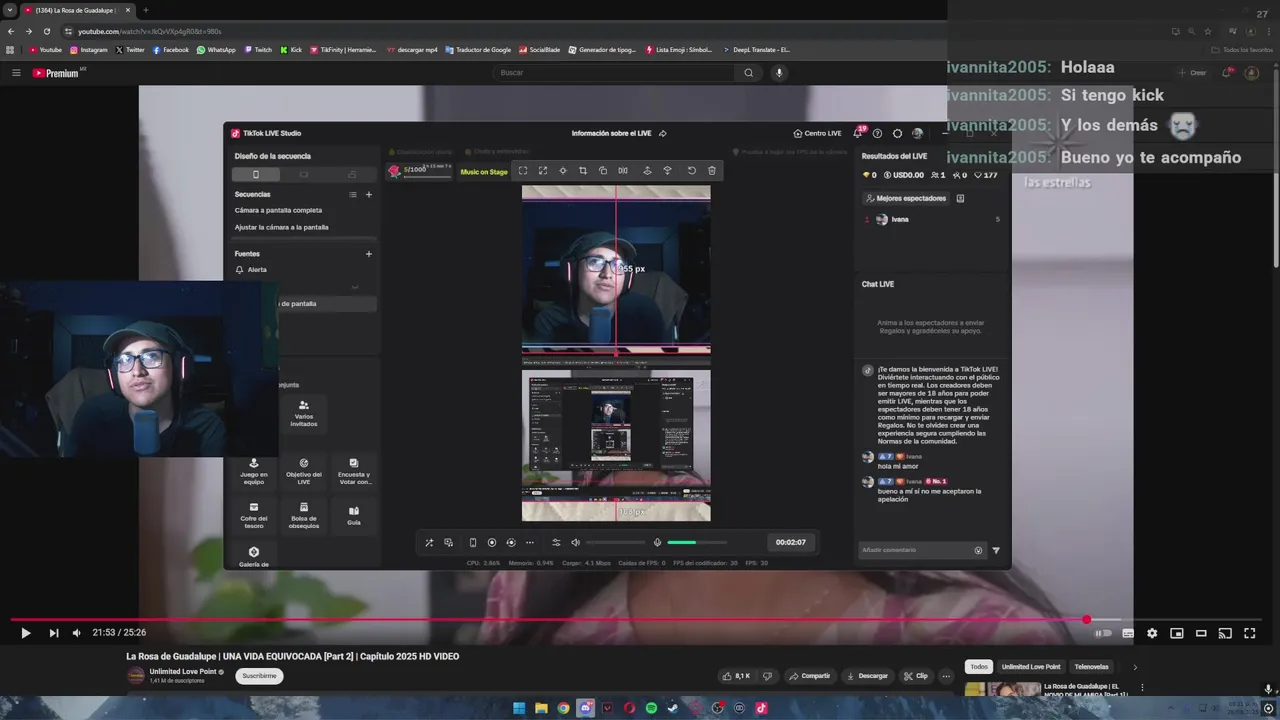
Task: Click the share arrow next to Información sobre el LIVE
Action: [662, 133]
